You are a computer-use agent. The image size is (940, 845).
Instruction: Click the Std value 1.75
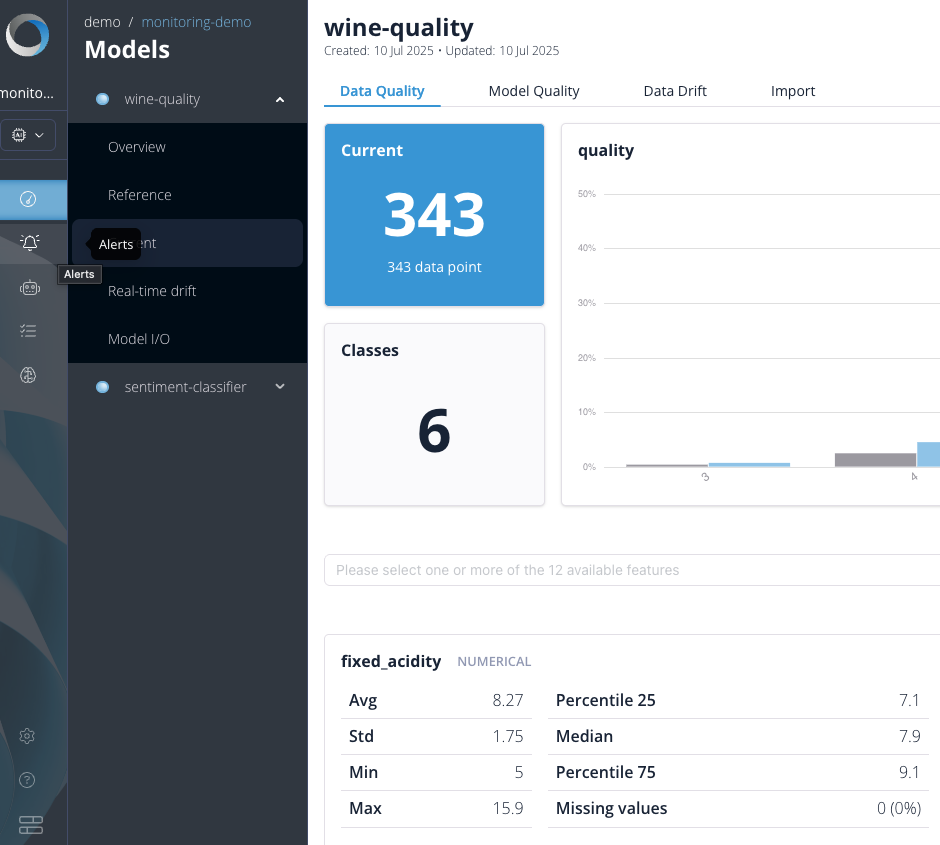pyautogui.click(x=507, y=736)
